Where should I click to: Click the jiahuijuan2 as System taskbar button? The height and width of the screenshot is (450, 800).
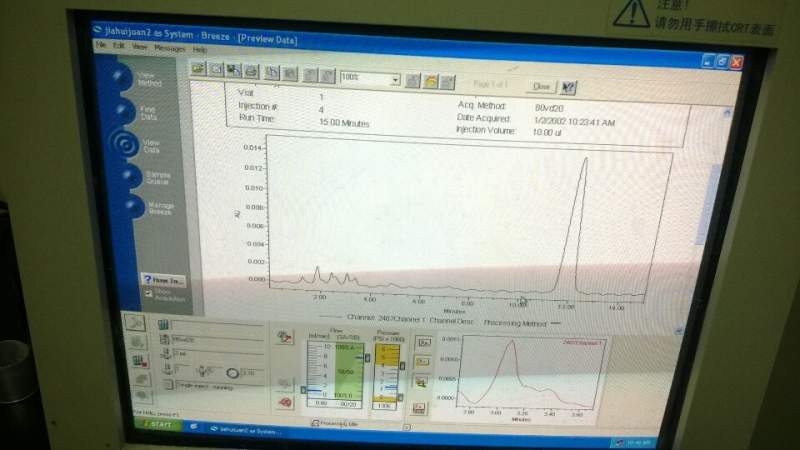246,430
